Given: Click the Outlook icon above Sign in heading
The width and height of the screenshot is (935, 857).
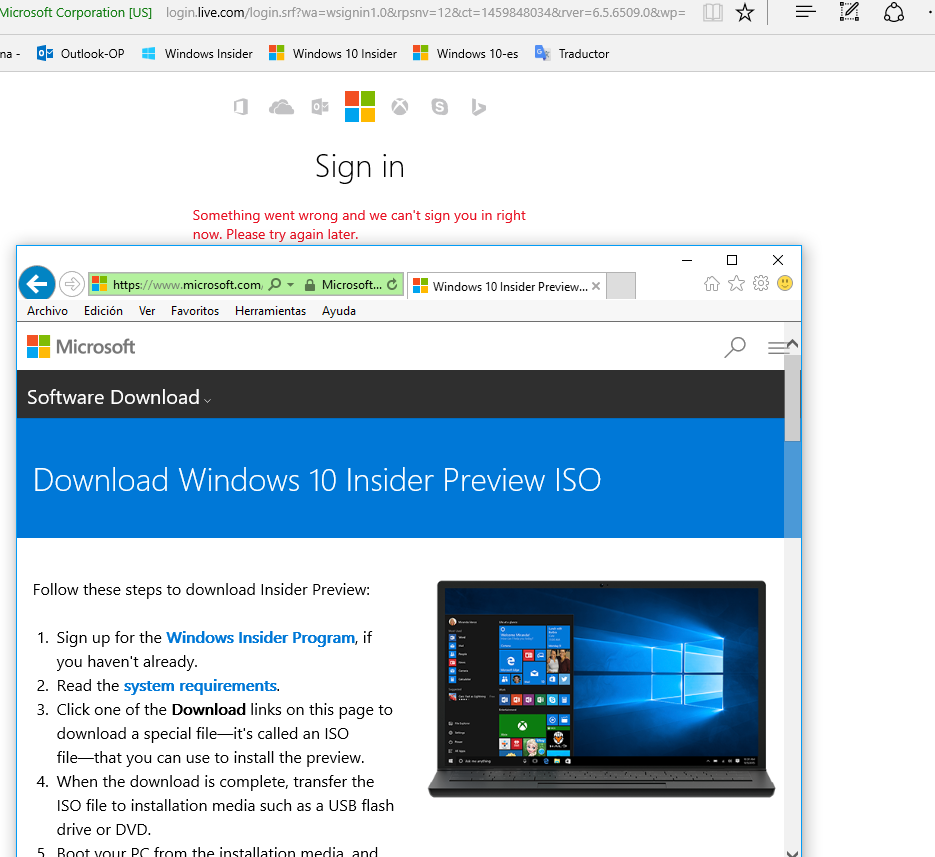Looking at the screenshot, I should 320,107.
